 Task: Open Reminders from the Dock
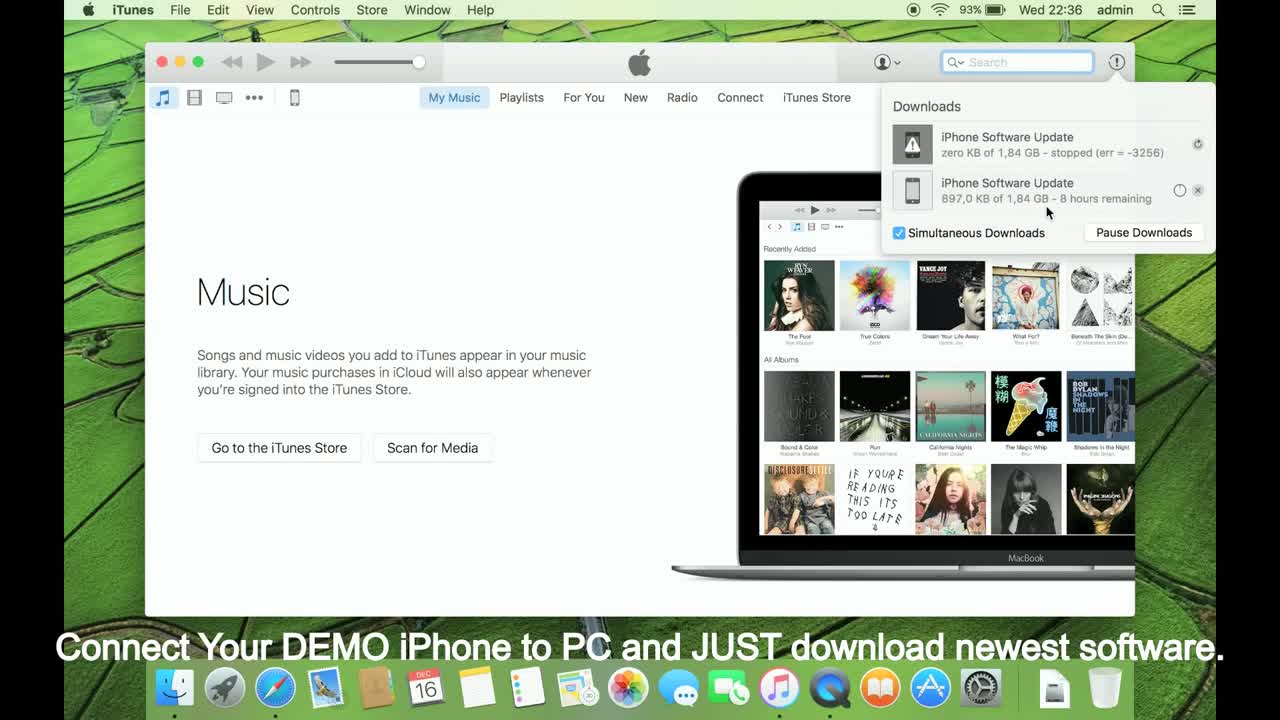[527, 688]
